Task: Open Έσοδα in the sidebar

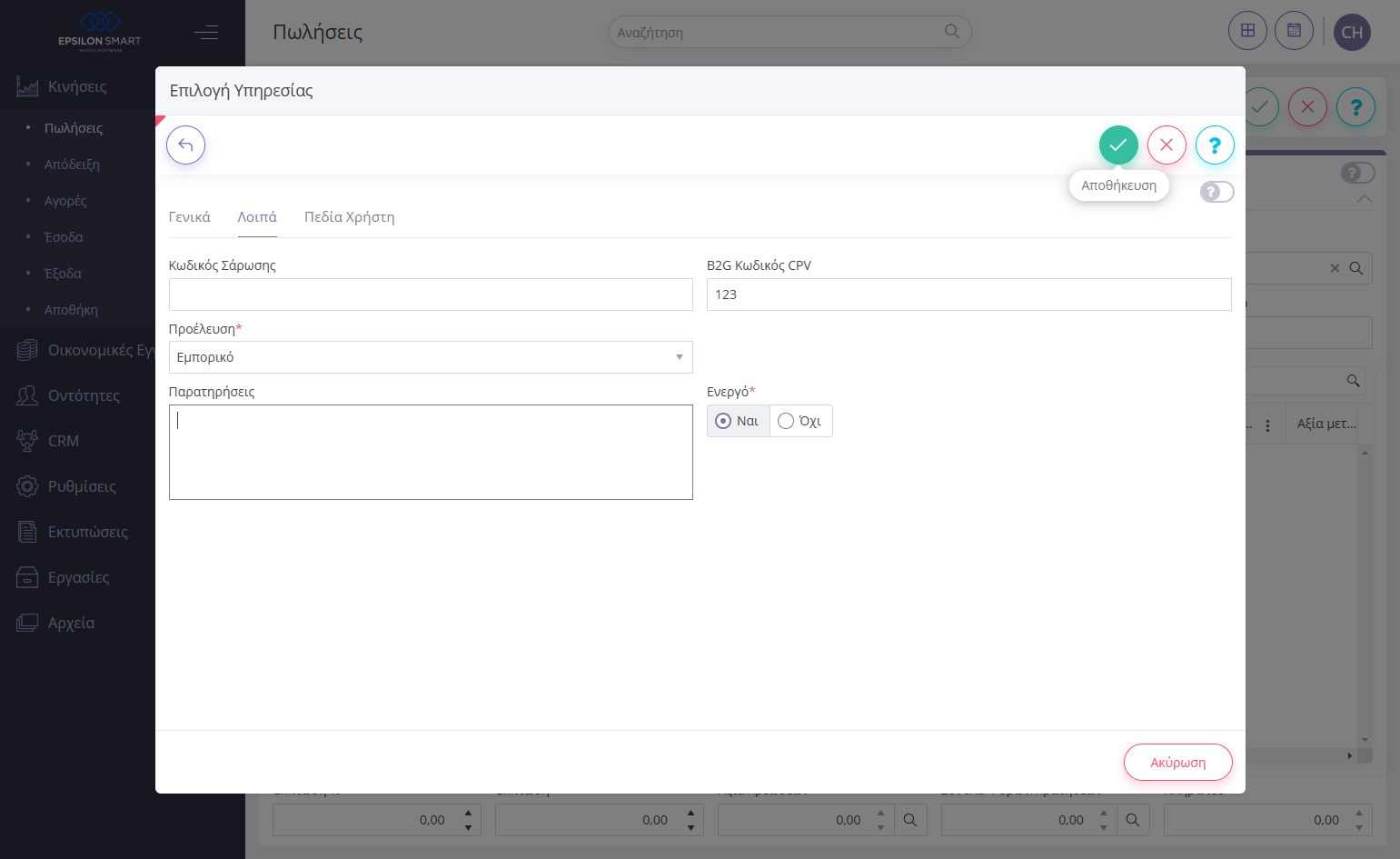Action: click(x=64, y=237)
